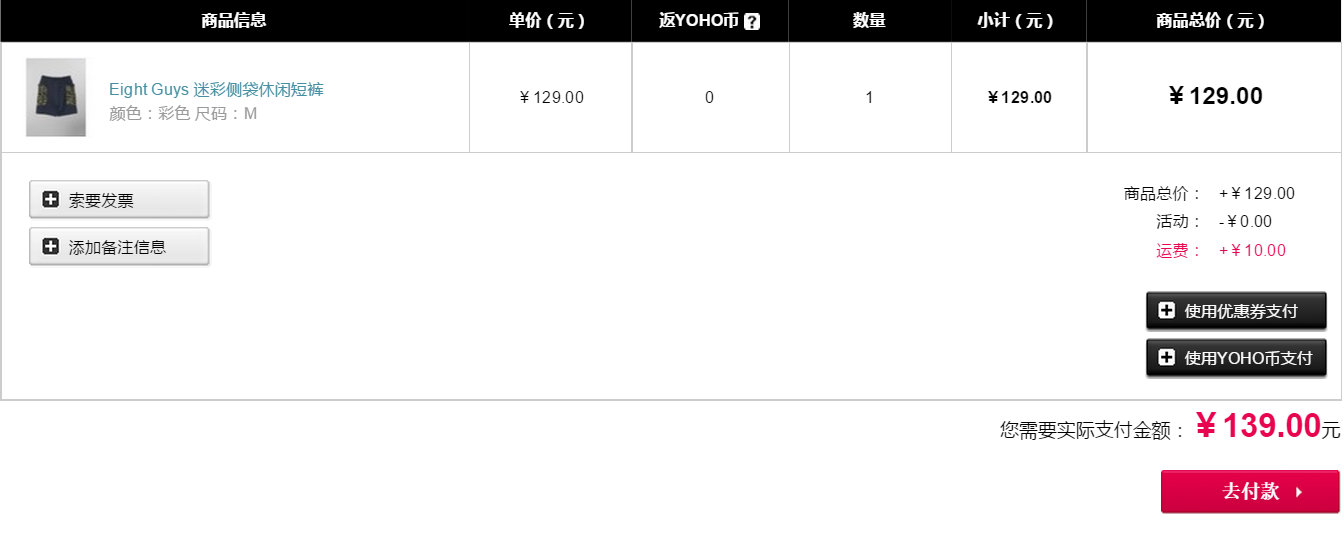Expand the 添加备注信息 notes section
Image resolution: width=1344 pixels, height=548 pixels.
click(x=119, y=246)
